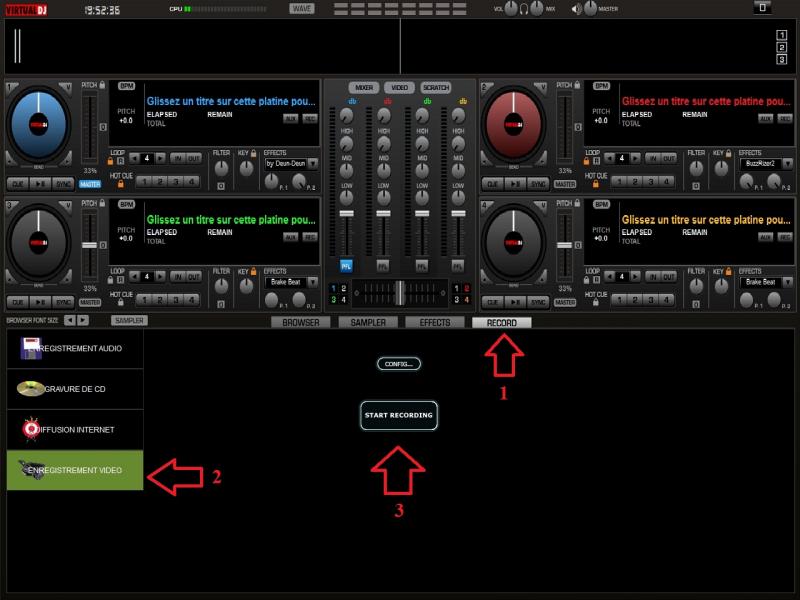The height and width of the screenshot is (600, 800).
Task: Click deck 2 hot cue padlock icon
Action: click(597, 185)
